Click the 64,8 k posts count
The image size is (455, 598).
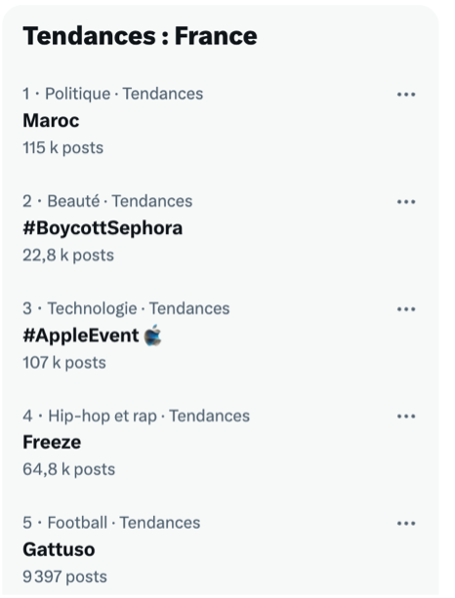pyautogui.click(x=69, y=469)
